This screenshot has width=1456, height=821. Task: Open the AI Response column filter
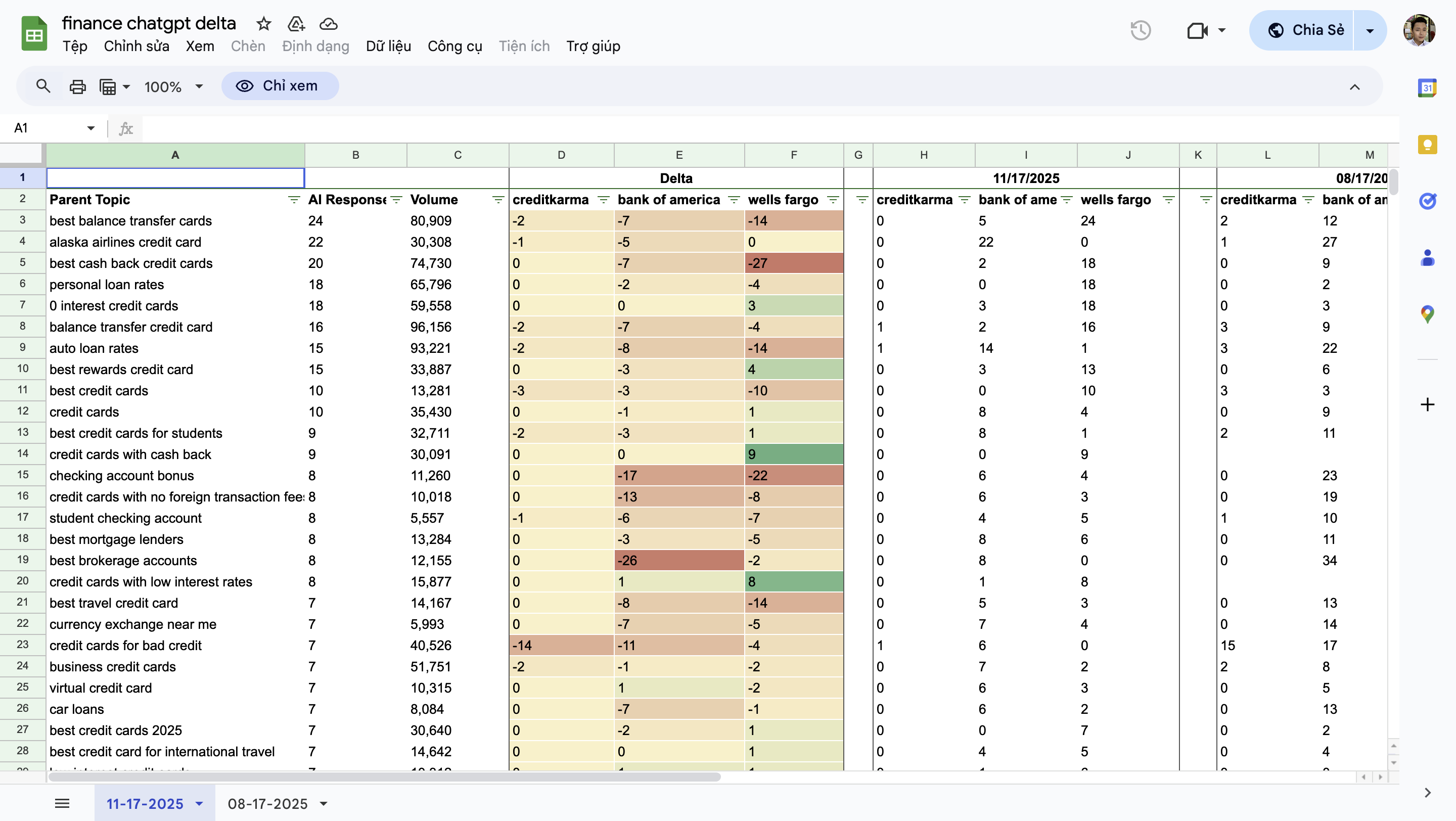click(396, 200)
